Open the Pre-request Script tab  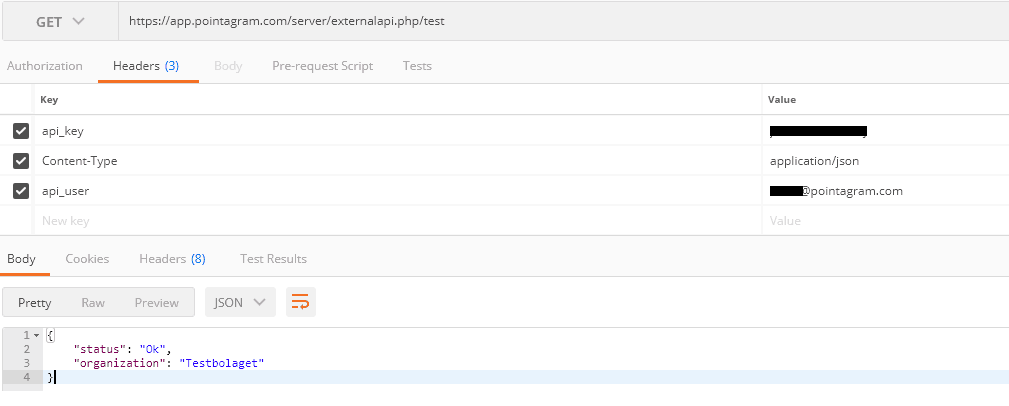(x=322, y=66)
